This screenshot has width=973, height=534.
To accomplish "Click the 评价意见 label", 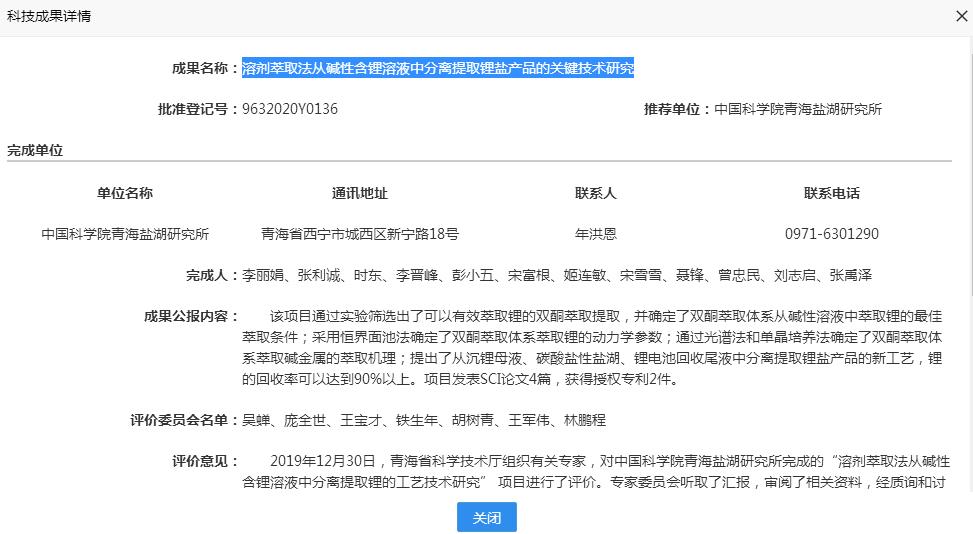I will (205, 461).
